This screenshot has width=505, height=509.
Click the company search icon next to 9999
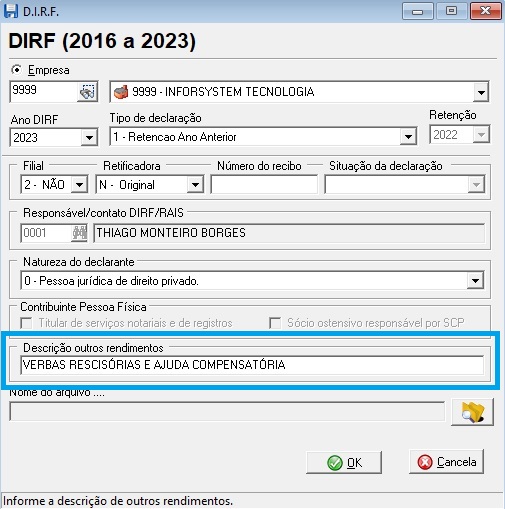tap(88, 91)
